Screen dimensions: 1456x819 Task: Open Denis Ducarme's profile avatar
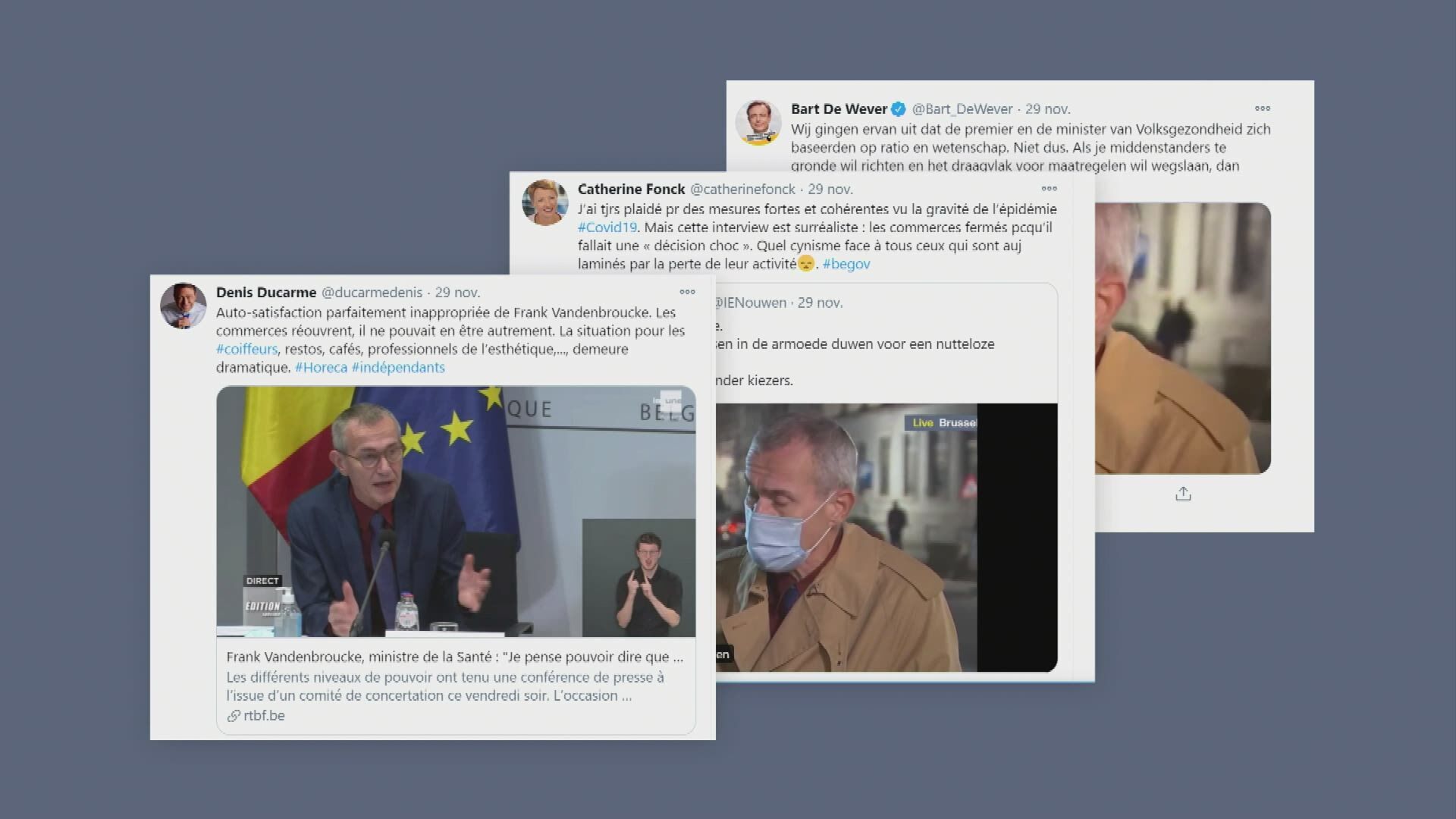[184, 306]
